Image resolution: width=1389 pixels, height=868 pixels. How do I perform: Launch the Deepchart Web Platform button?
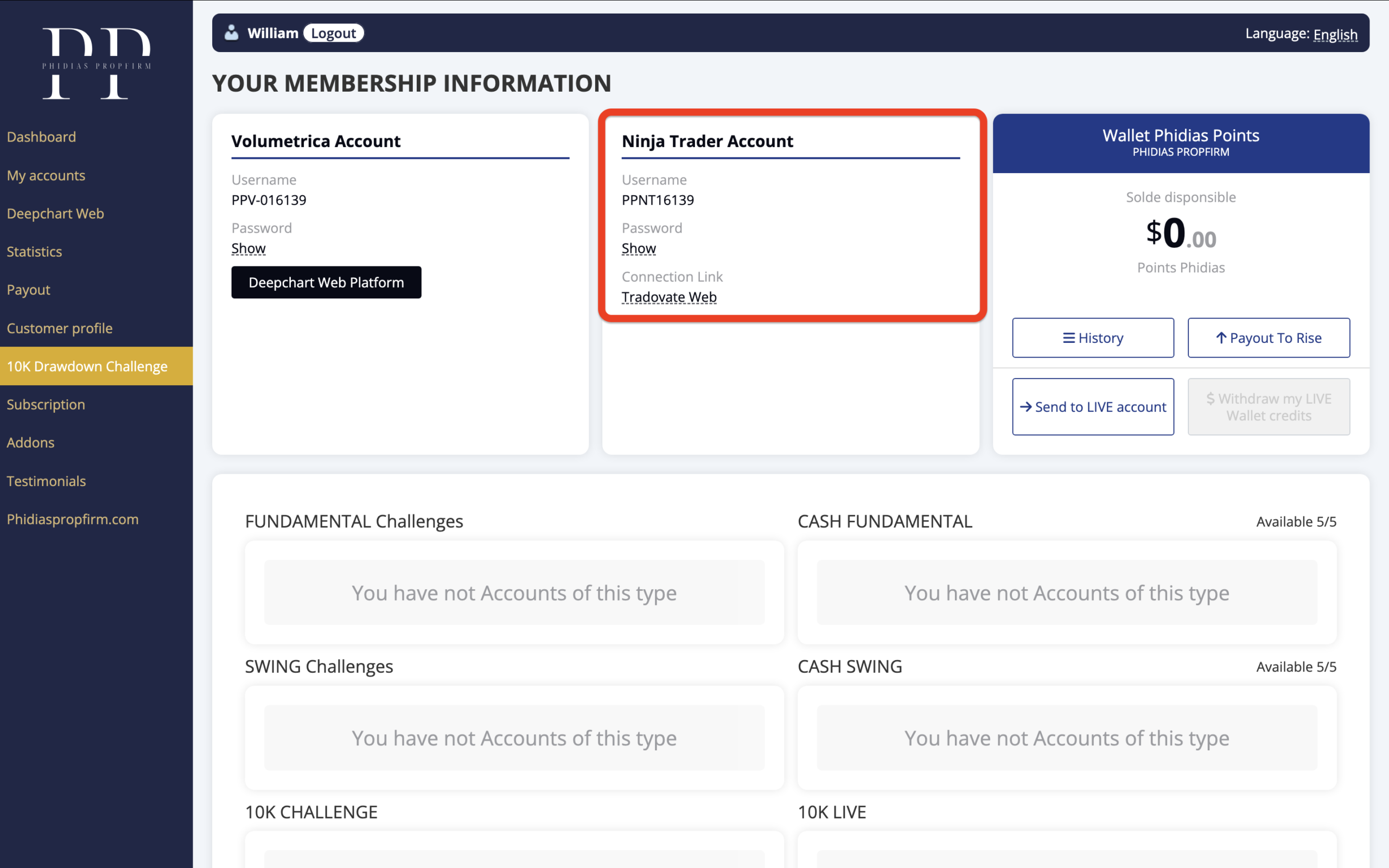[326, 283]
